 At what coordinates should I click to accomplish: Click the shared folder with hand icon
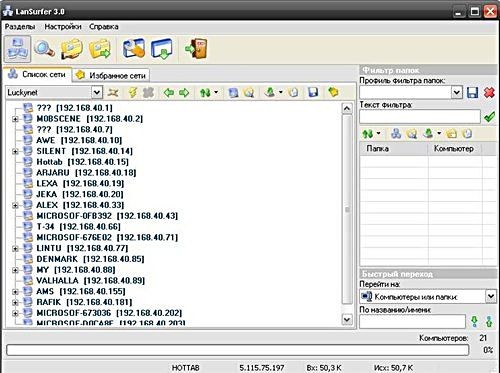72,49
